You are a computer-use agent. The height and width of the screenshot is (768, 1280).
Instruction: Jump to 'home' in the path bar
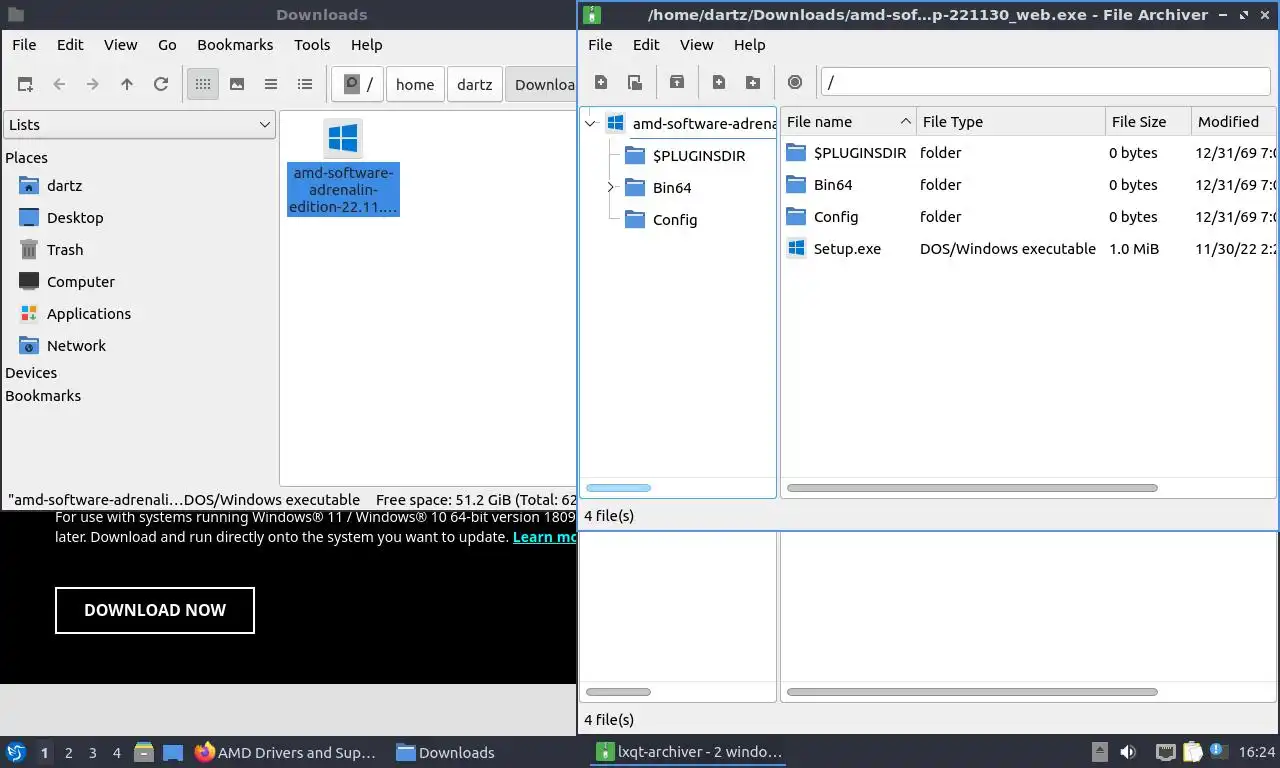[x=415, y=84]
